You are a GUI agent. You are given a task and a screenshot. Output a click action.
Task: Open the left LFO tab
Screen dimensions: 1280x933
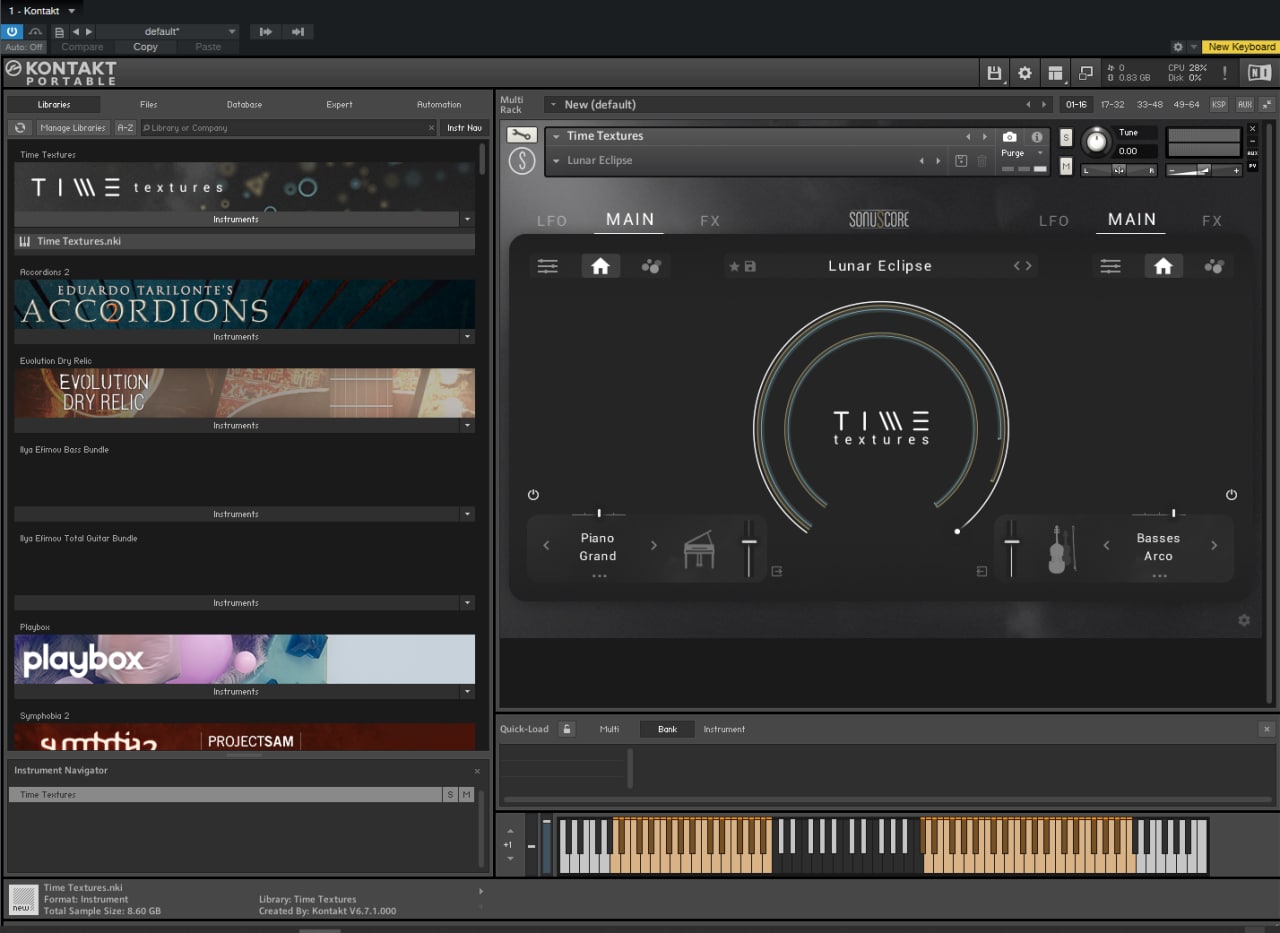tap(552, 221)
